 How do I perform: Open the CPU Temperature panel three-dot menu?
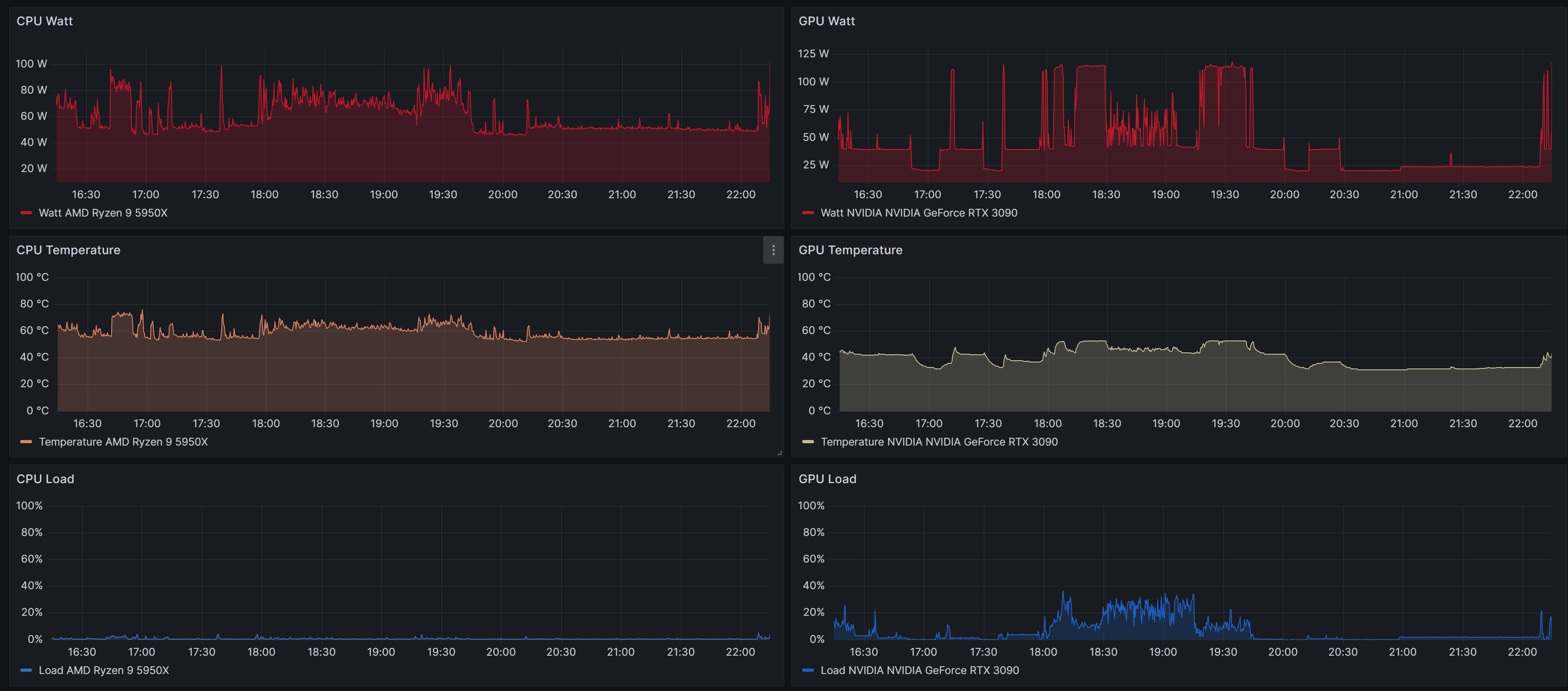coord(773,250)
